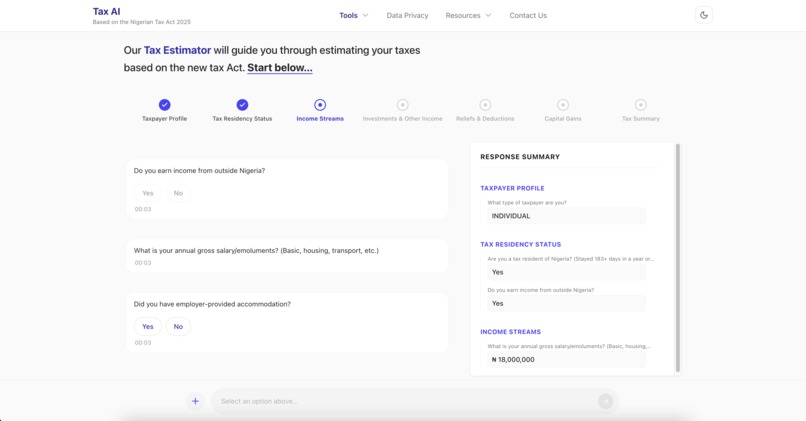Click the ₦ 18,000,000 salary value
The height and width of the screenshot is (421, 806).
(566, 359)
